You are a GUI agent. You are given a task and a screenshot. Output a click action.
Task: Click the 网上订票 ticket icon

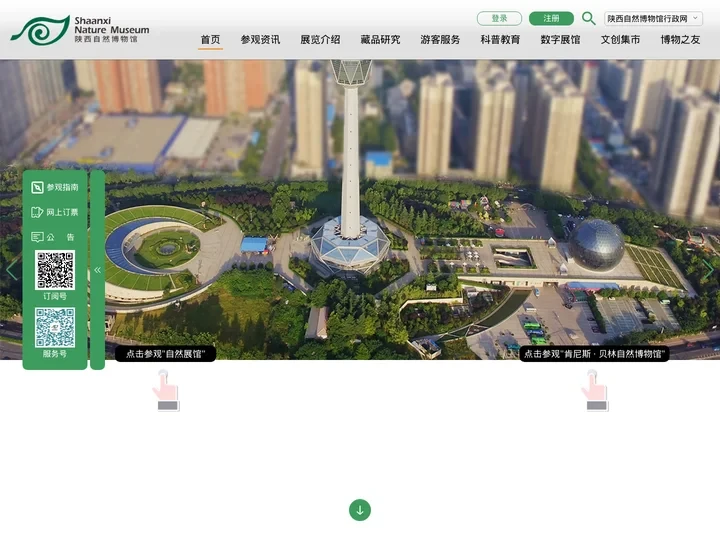(37, 212)
